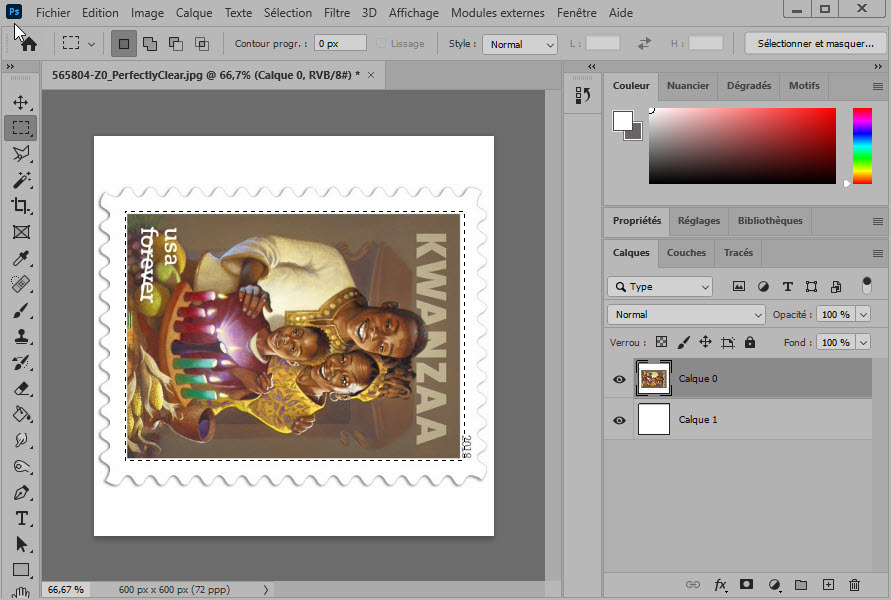Viewport: 891px width, 600px height.
Task: Open the History panel icon
Action: coord(582,95)
